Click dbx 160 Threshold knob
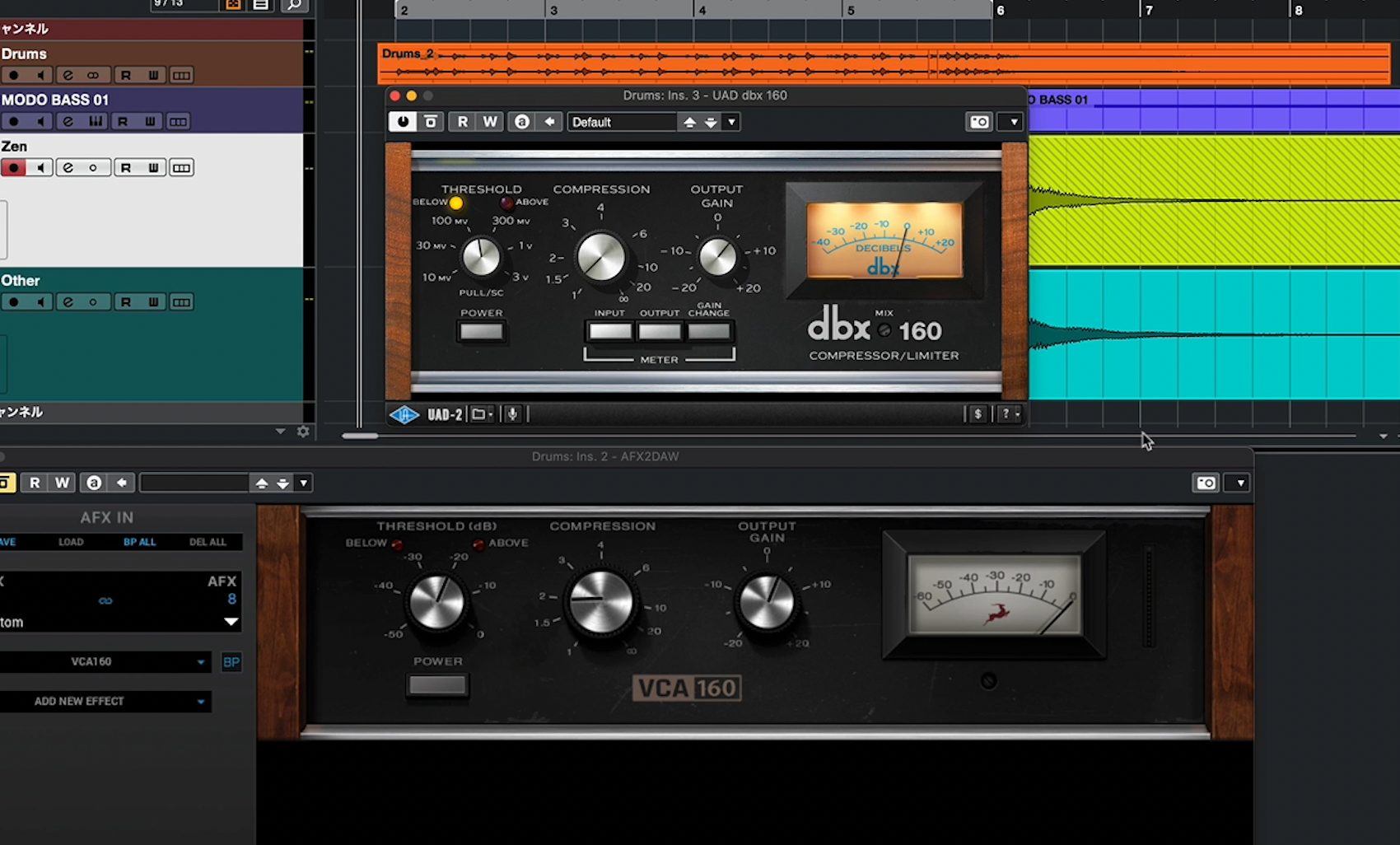 pyautogui.click(x=481, y=258)
